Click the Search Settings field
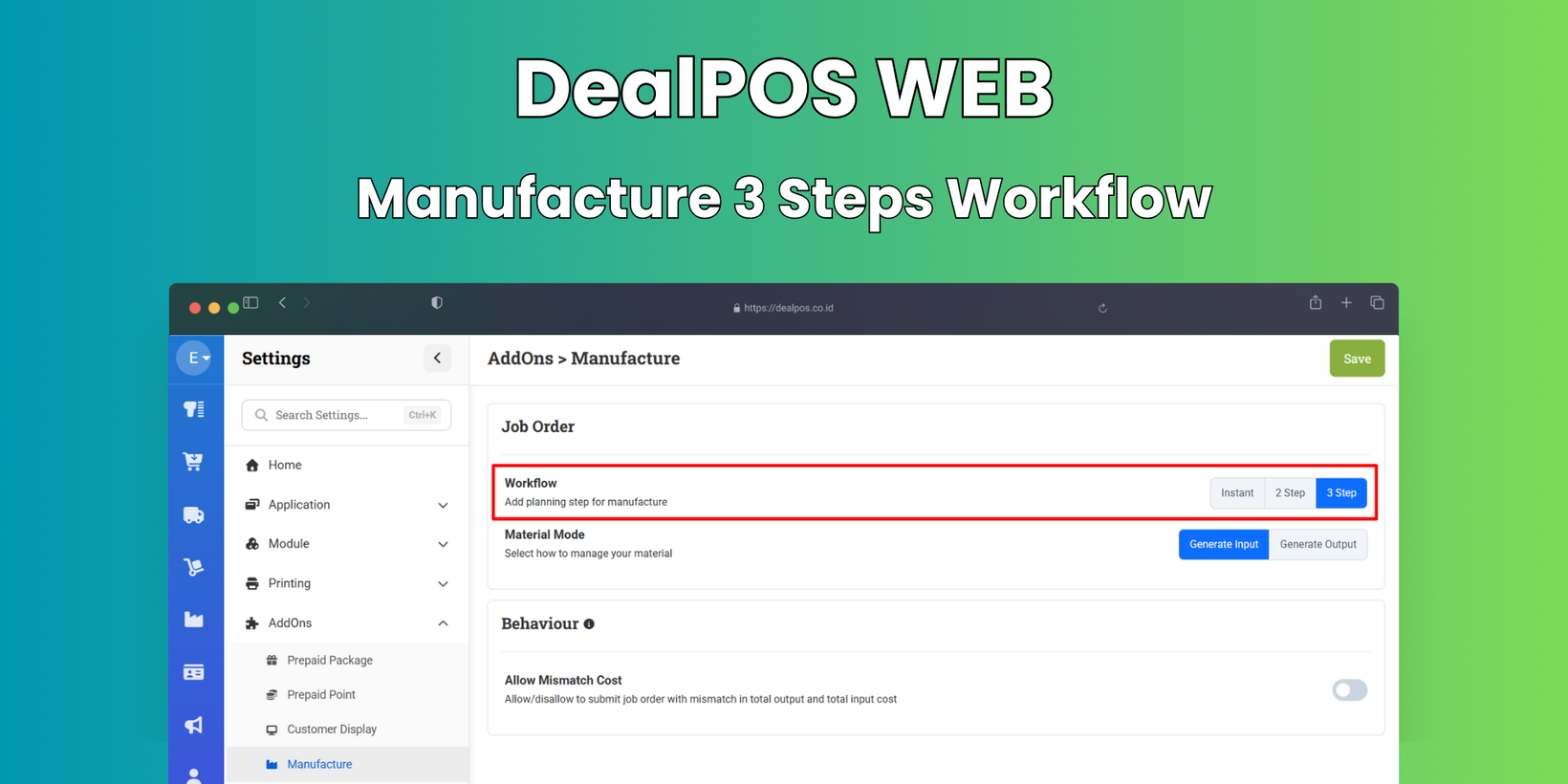 coord(346,415)
